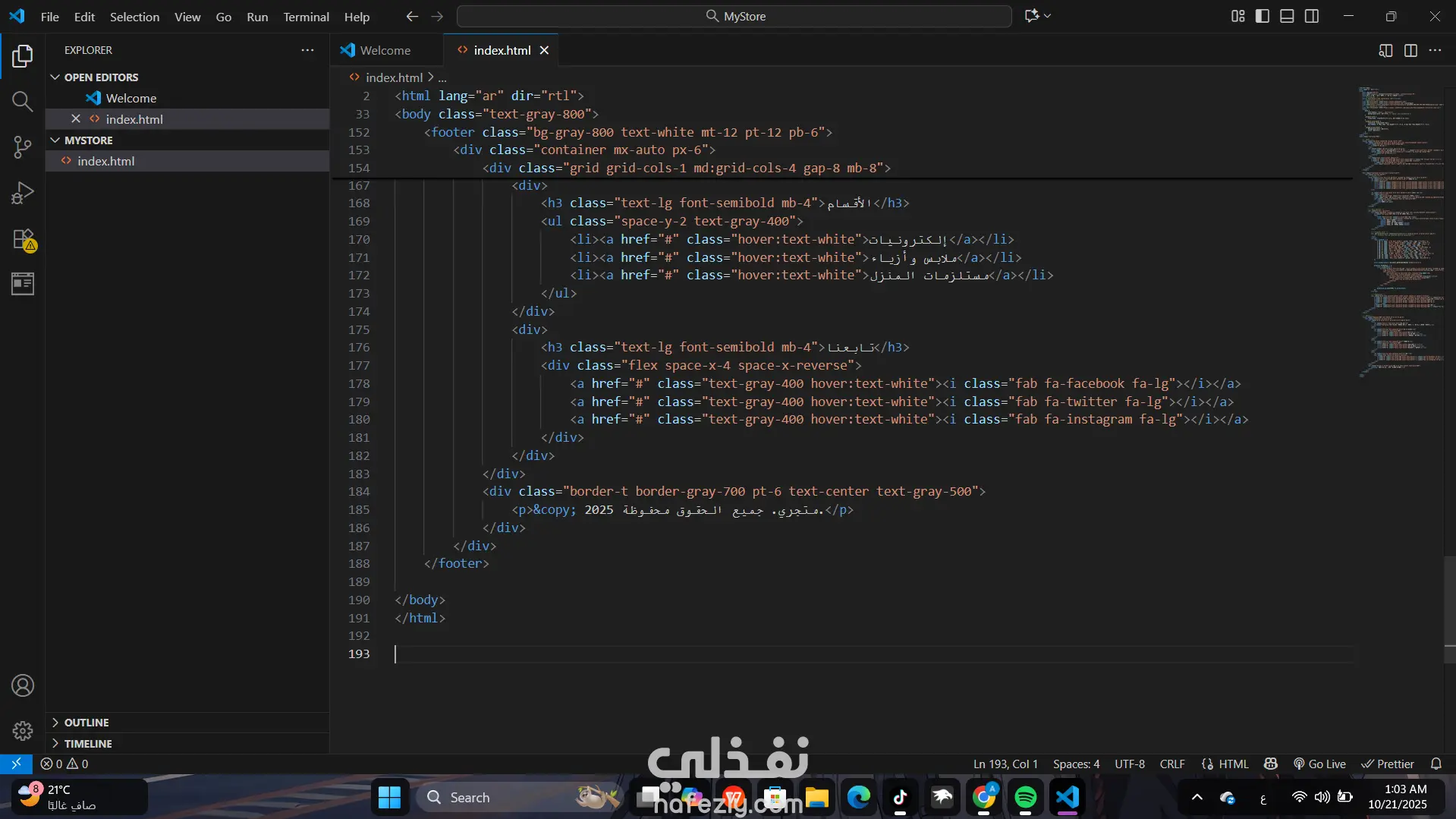Click the Split Editor Right icon
The image size is (1456, 819).
[1410, 50]
